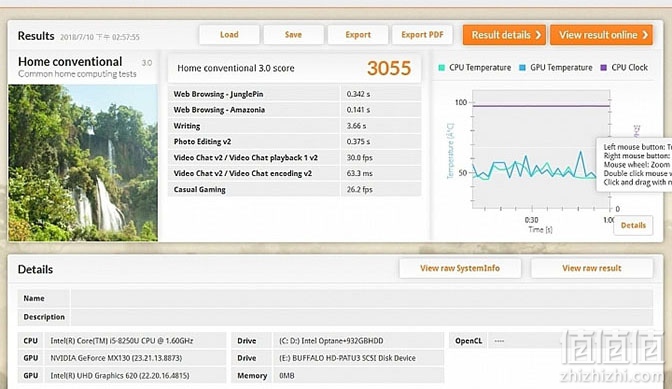Toggle the CPU Clock legend swatch

603,68
